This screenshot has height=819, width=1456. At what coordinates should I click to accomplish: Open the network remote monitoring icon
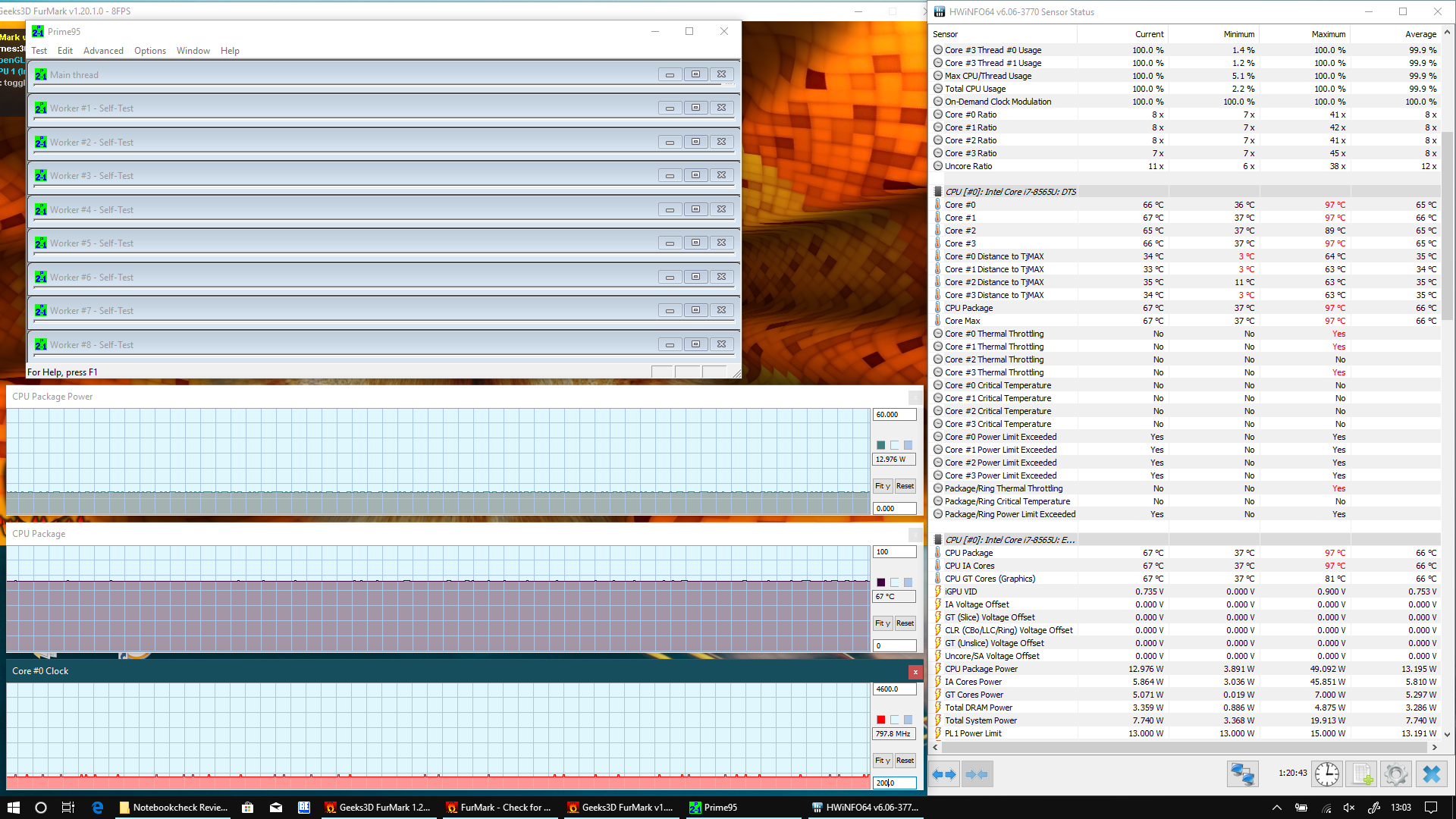(1242, 774)
